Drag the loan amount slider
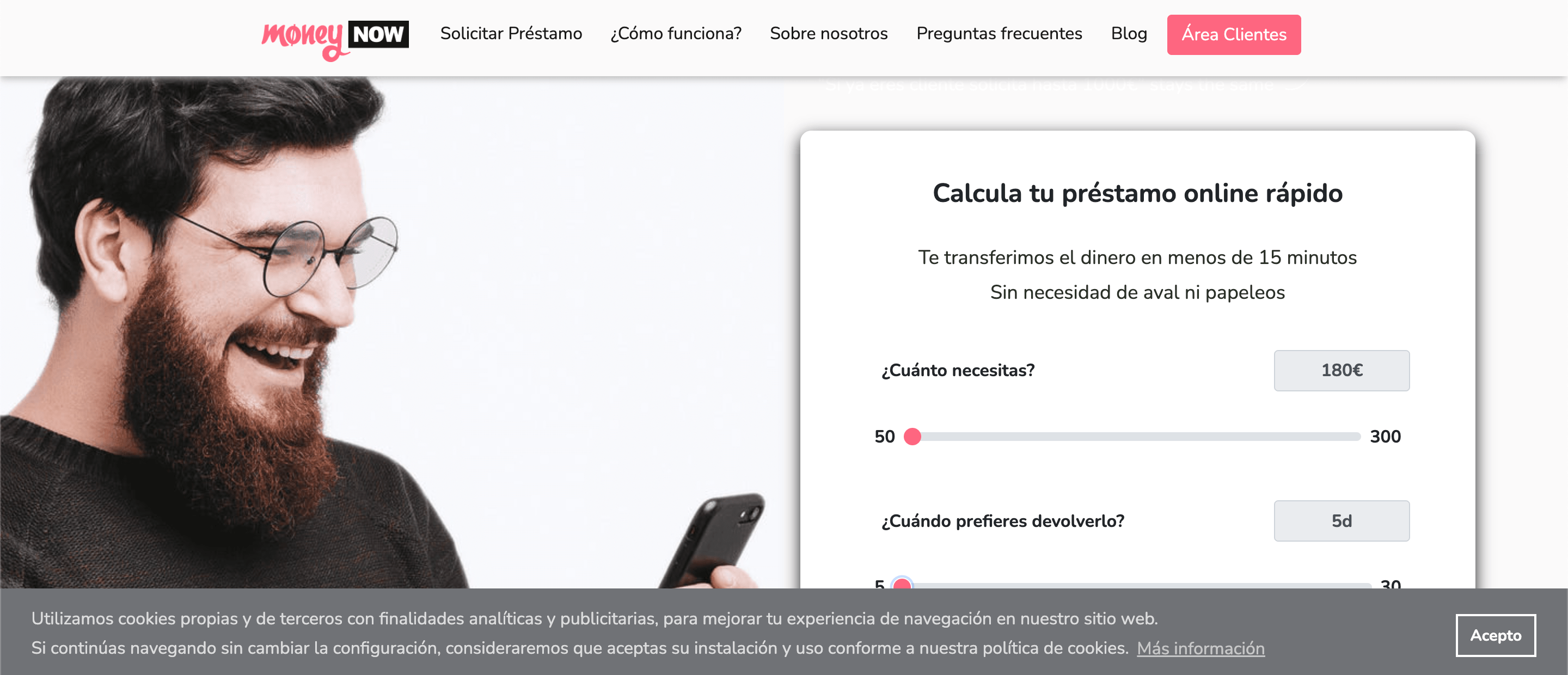The width and height of the screenshot is (1568, 675). 915,436
